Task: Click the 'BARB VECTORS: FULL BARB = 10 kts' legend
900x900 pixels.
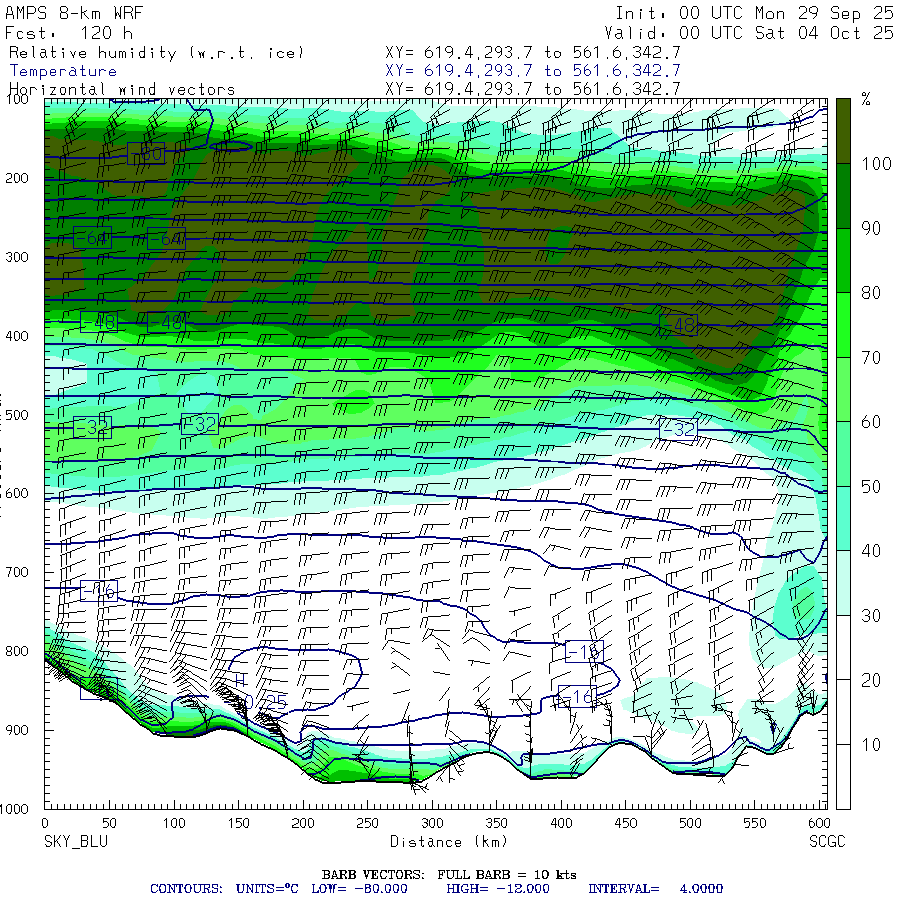Action: click(x=449, y=875)
